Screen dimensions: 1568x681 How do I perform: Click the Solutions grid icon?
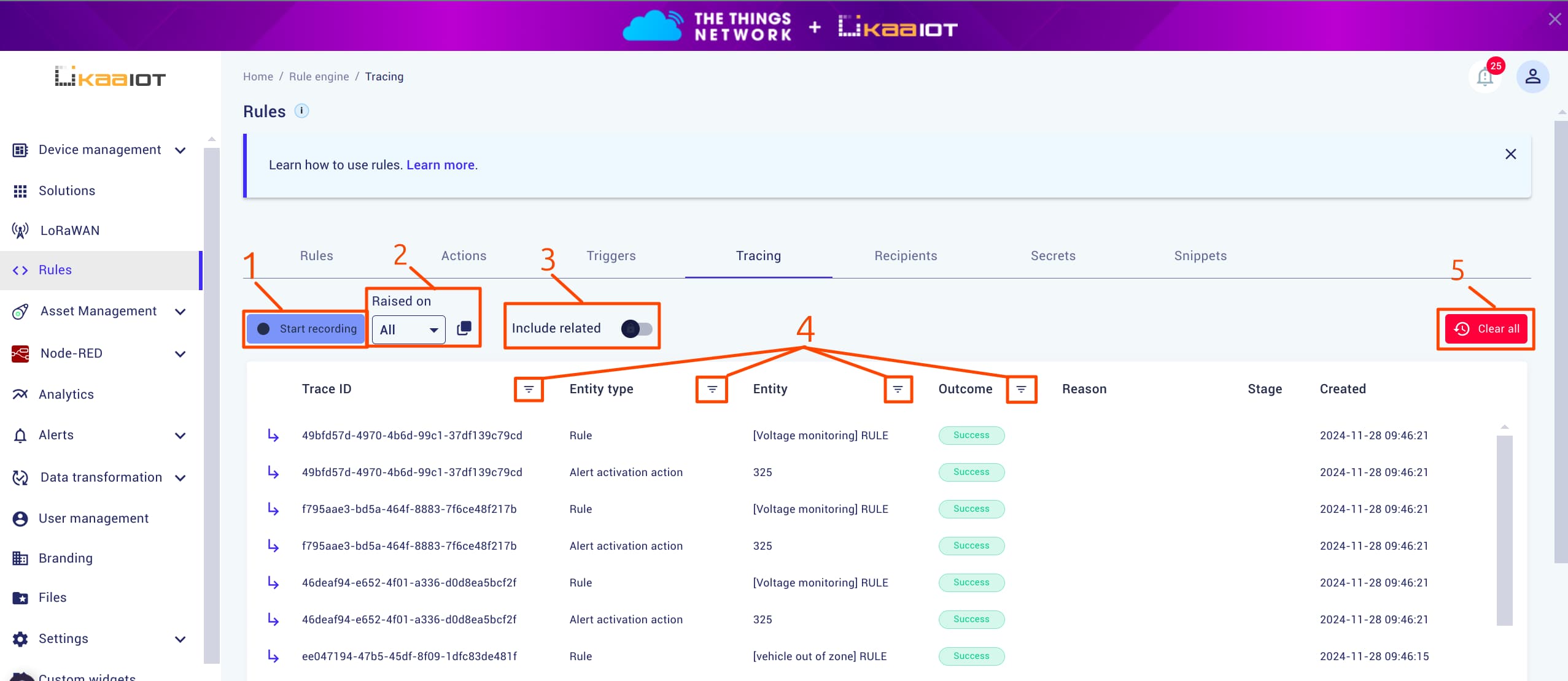pos(20,191)
